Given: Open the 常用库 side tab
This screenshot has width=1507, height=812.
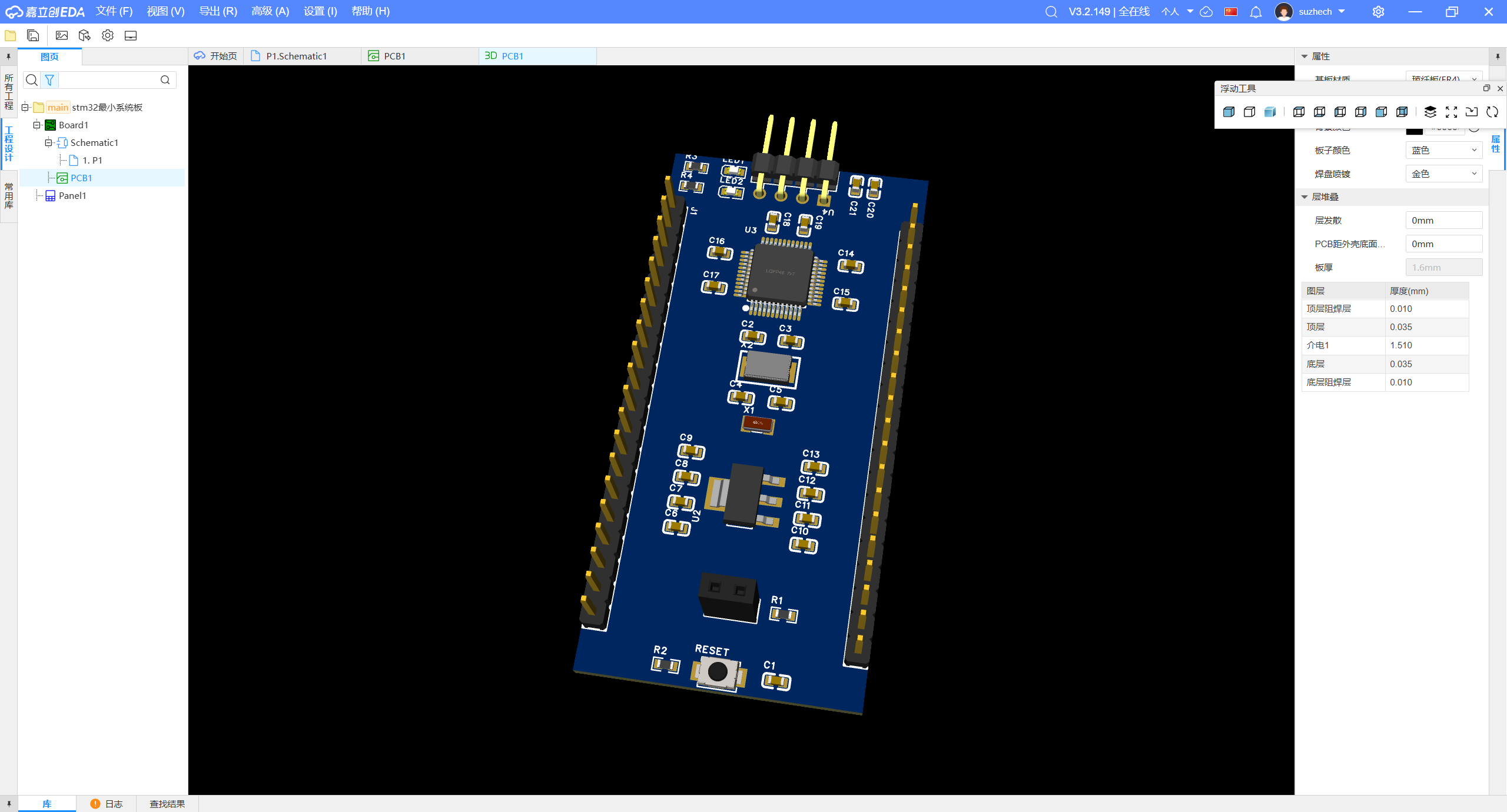Looking at the screenshot, I should (9, 196).
